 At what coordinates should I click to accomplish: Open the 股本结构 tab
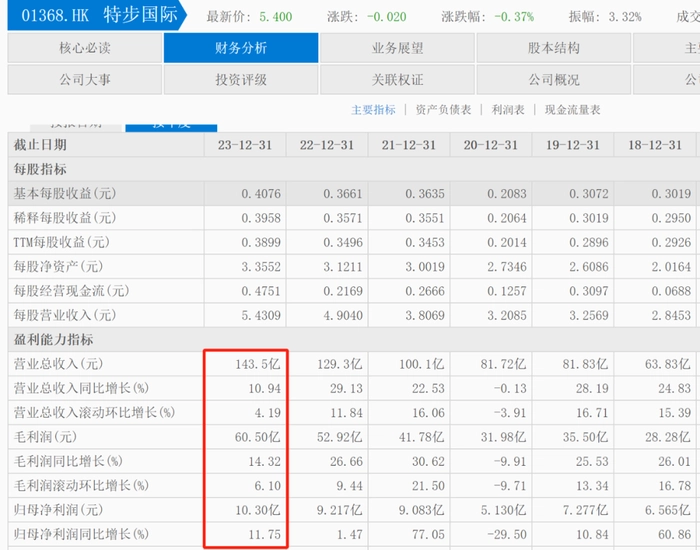tap(553, 48)
